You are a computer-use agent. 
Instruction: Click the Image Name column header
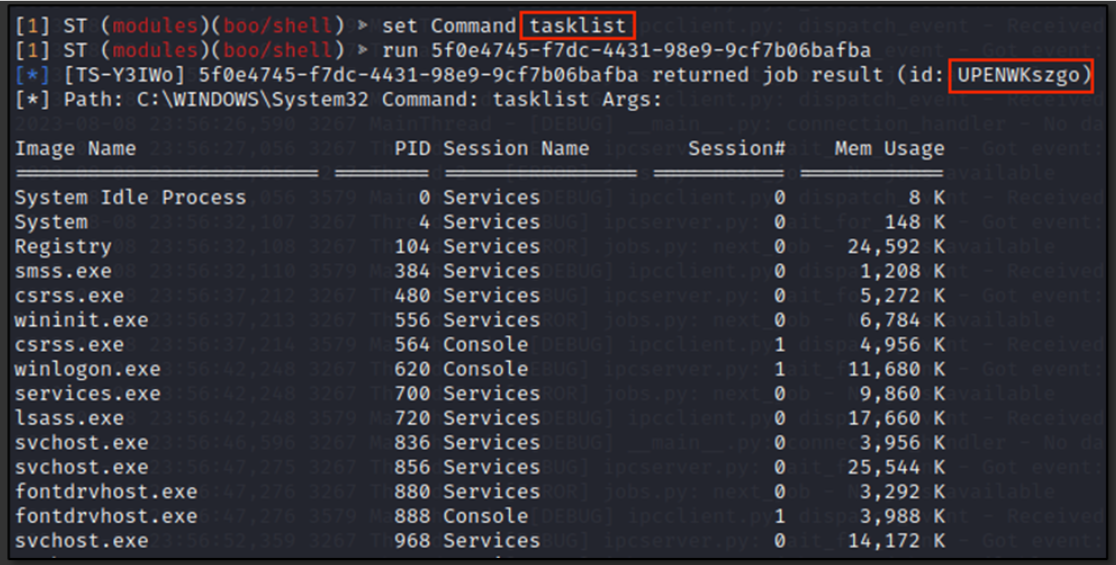coord(75,149)
